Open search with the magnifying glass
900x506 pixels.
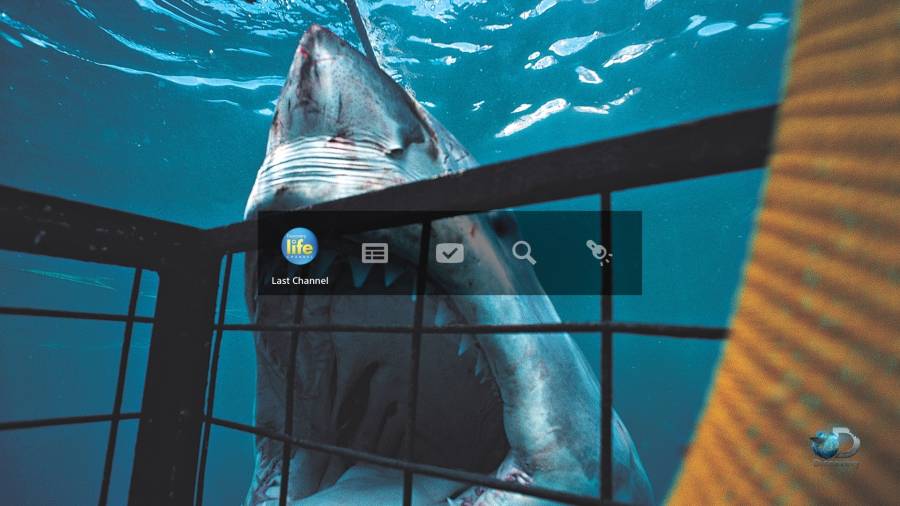click(524, 253)
